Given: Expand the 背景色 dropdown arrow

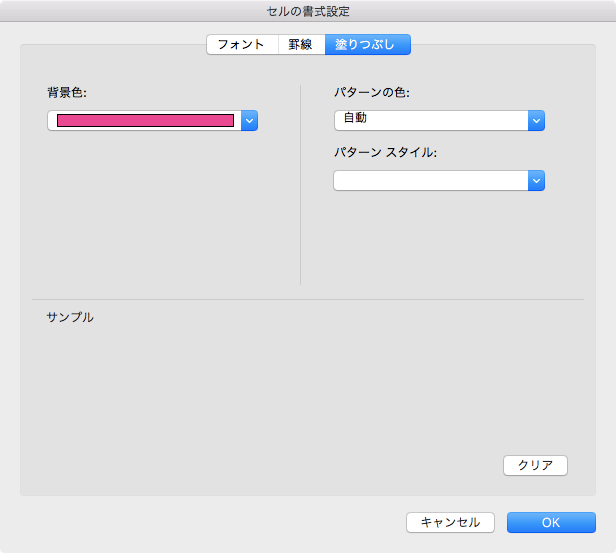Looking at the screenshot, I should coord(250,121).
